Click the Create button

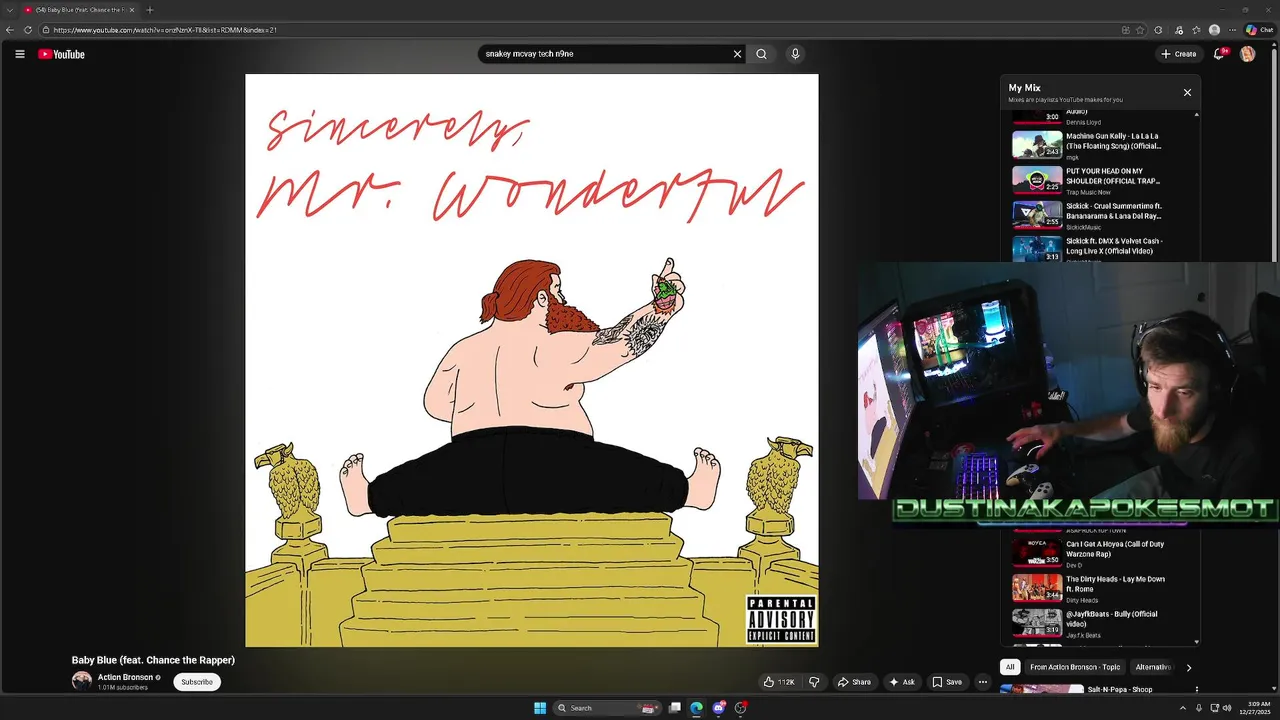(1179, 54)
